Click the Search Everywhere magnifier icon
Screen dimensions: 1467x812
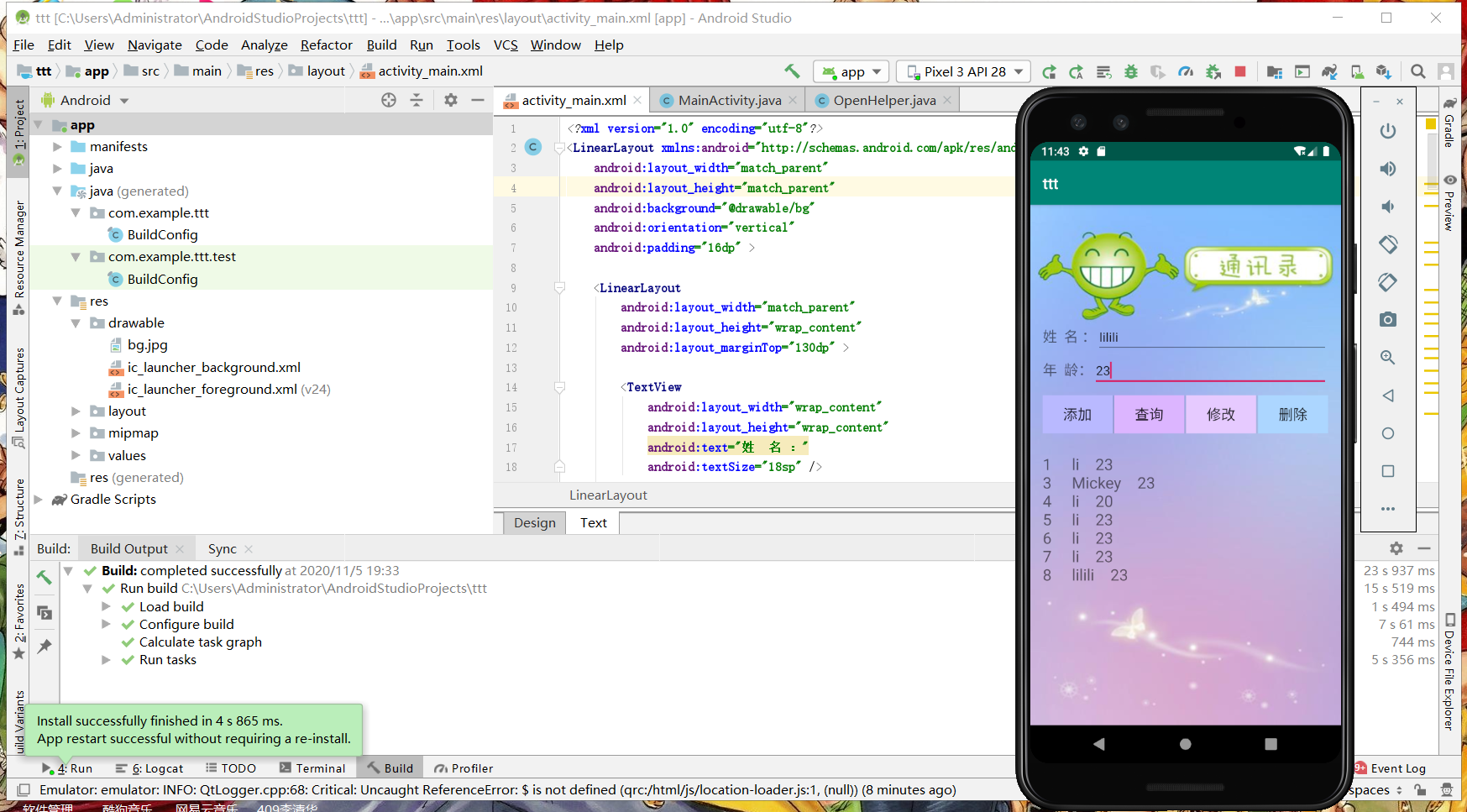click(x=1418, y=72)
